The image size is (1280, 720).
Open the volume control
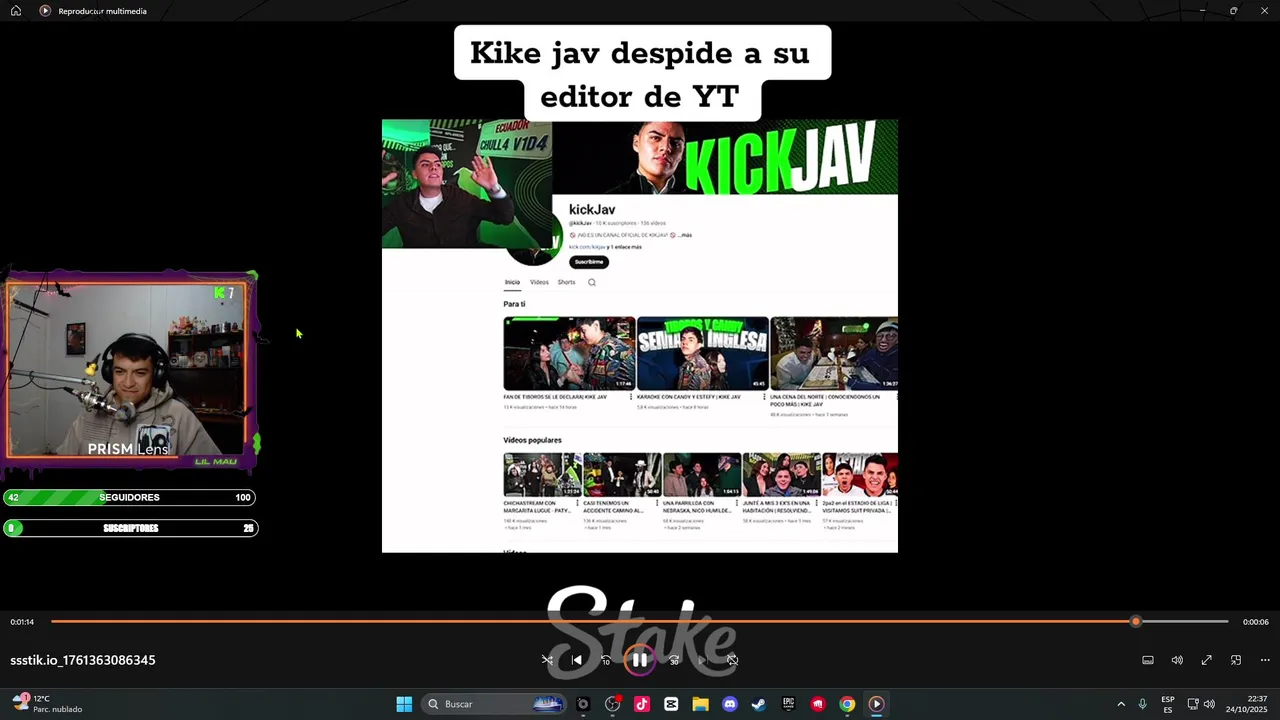coord(1177,660)
